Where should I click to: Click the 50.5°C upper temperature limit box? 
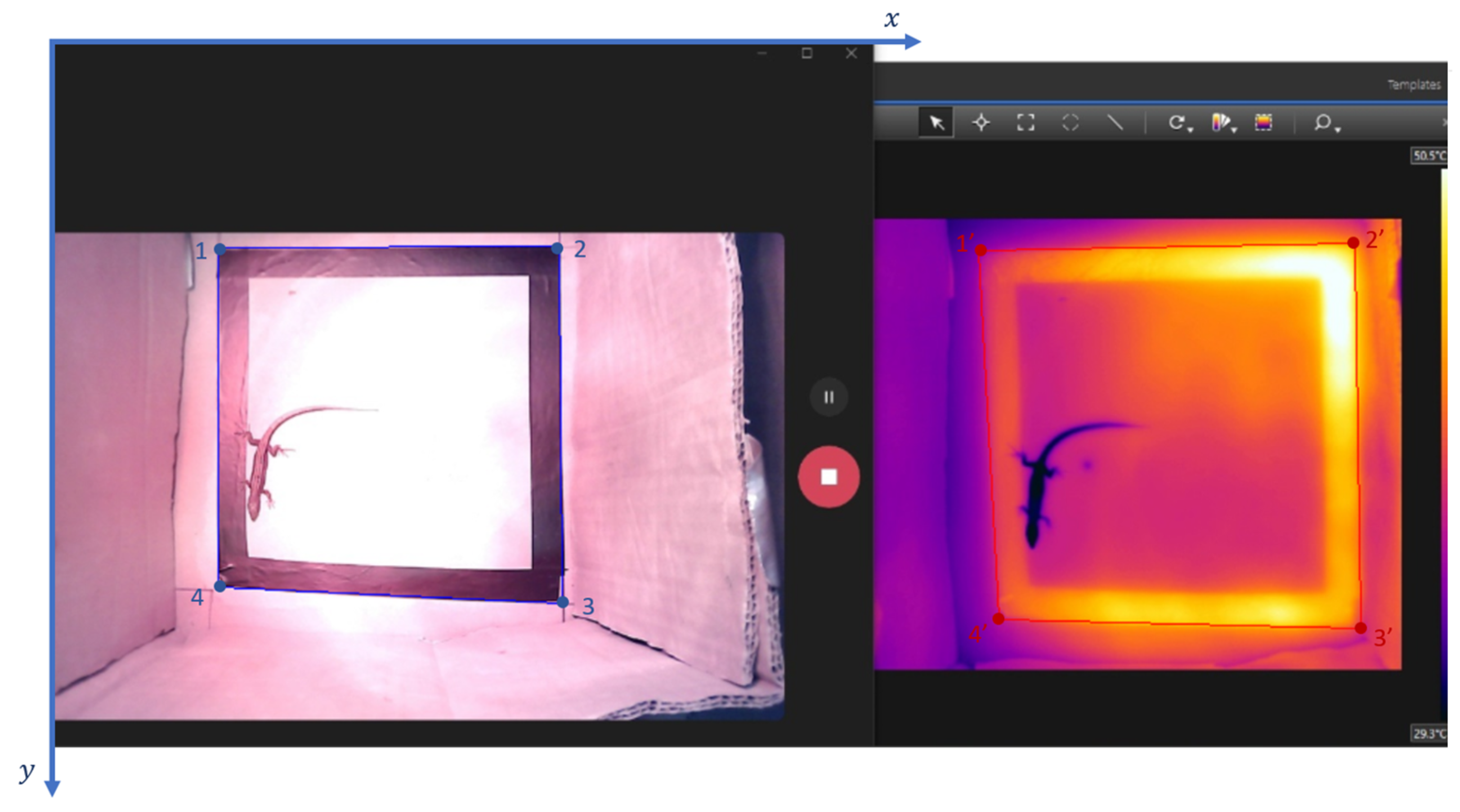pos(1428,156)
